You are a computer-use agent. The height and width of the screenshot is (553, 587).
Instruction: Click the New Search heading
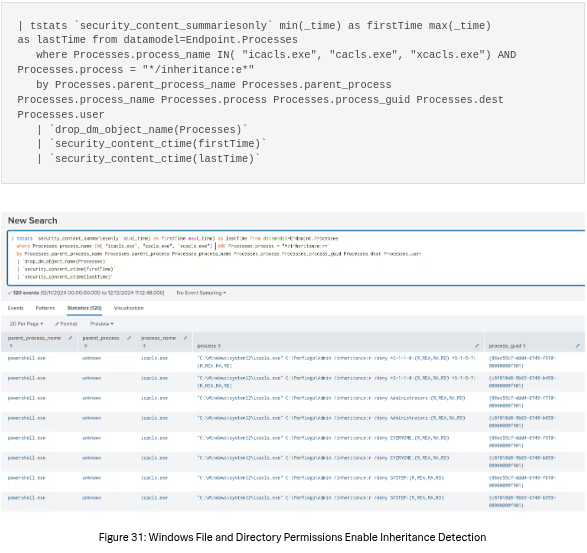tap(33, 221)
